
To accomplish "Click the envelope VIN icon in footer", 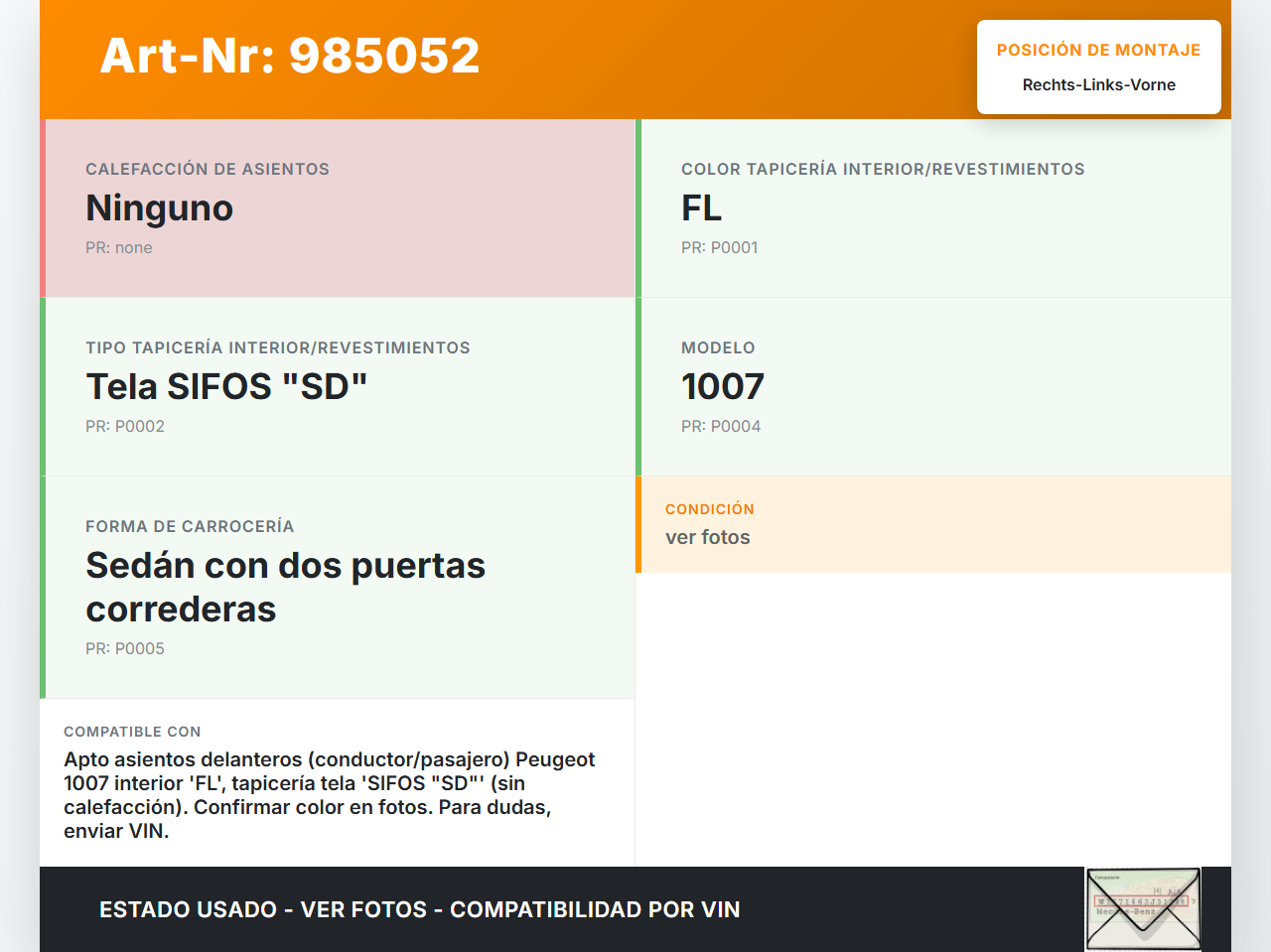I will pyautogui.click(x=1143, y=909).
